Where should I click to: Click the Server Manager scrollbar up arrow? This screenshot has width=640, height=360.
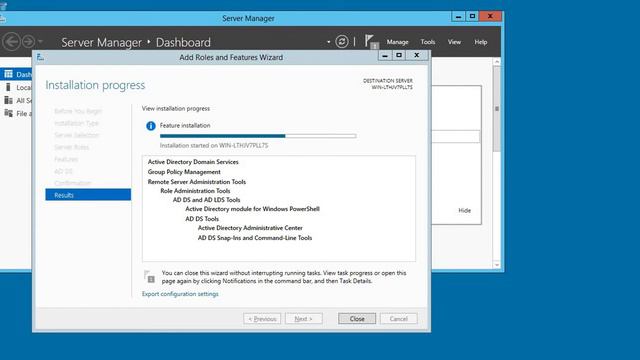pyautogui.click(x=497, y=62)
